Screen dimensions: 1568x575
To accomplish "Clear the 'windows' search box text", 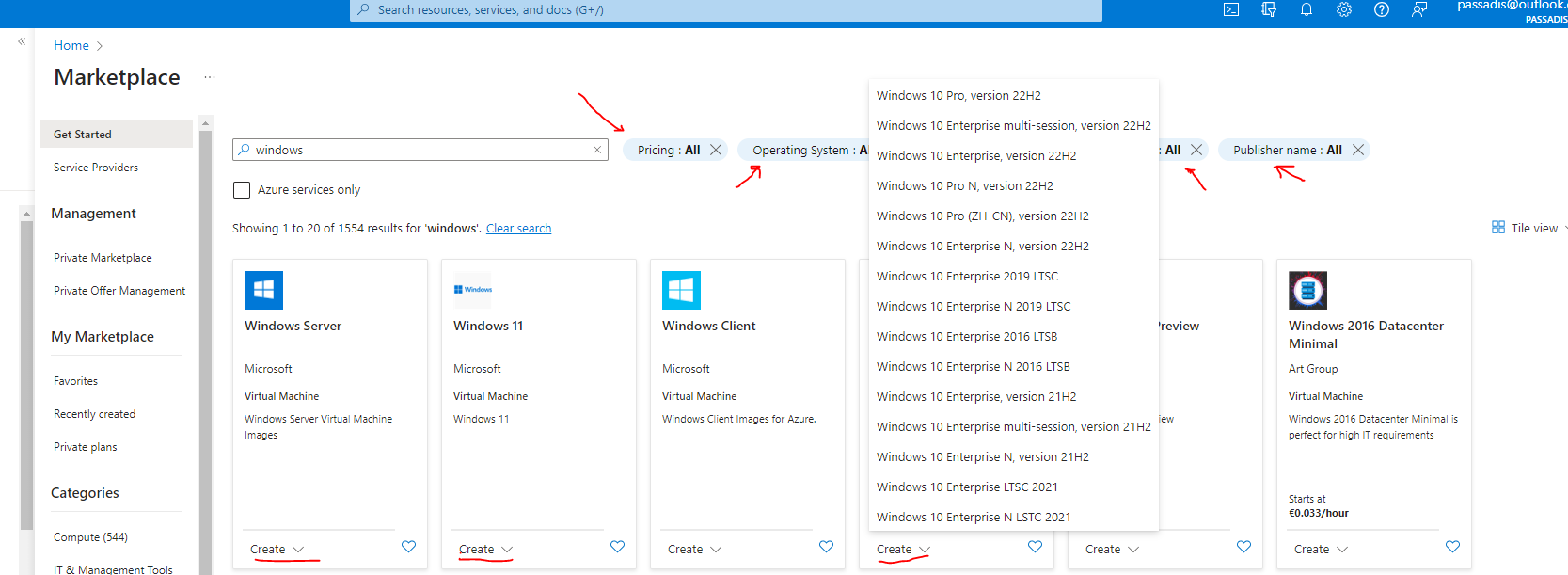I will (597, 150).
